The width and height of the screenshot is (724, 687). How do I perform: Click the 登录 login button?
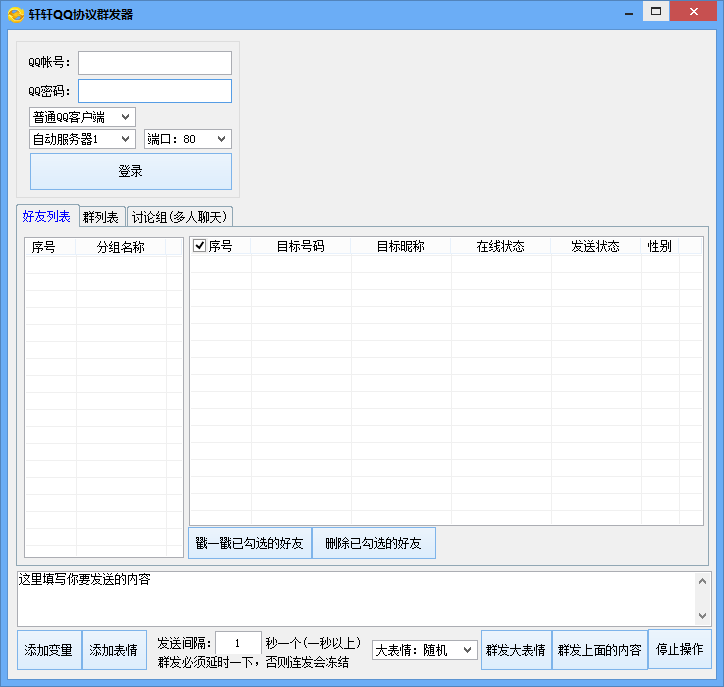pyautogui.click(x=131, y=171)
